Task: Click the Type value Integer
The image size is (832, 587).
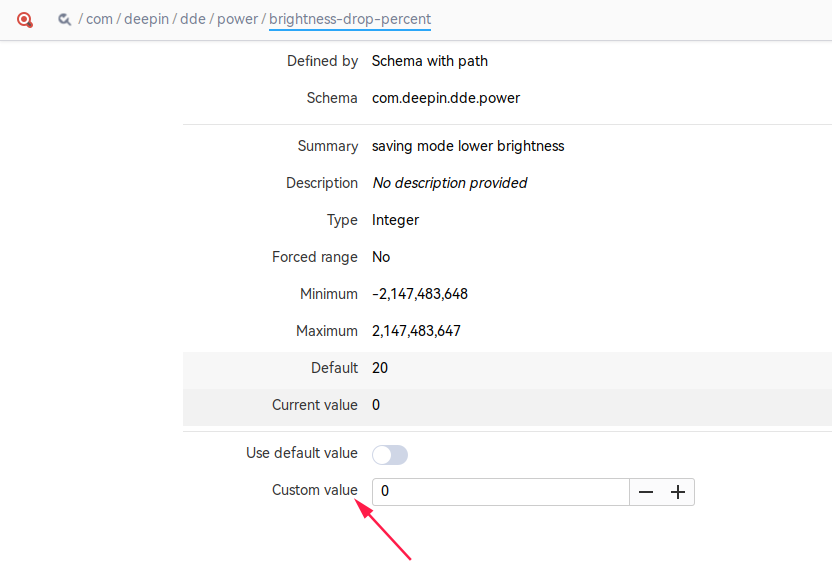Action: point(395,220)
